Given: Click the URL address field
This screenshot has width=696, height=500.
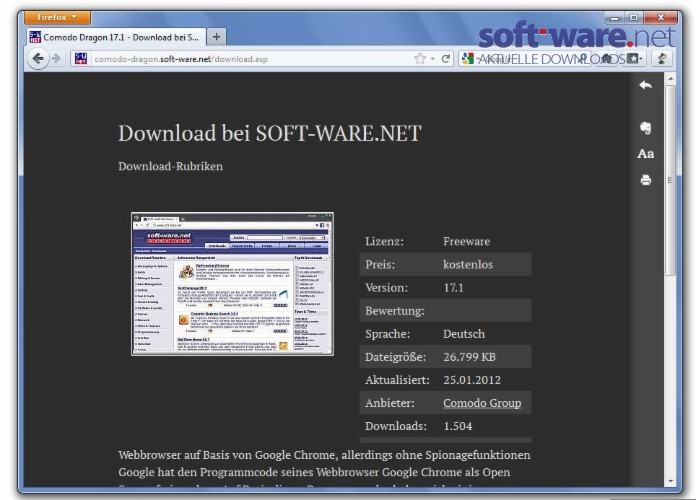Looking at the screenshot, I should pos(251,59).
